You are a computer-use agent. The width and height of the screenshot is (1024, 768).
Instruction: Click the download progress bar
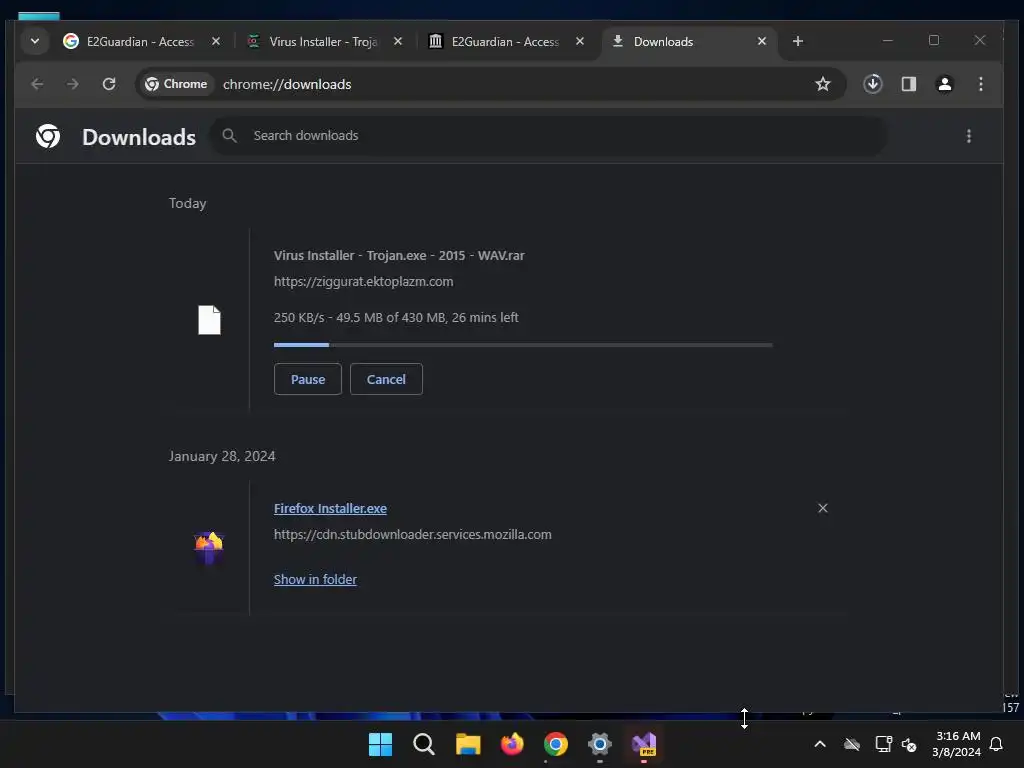point(523,345)
